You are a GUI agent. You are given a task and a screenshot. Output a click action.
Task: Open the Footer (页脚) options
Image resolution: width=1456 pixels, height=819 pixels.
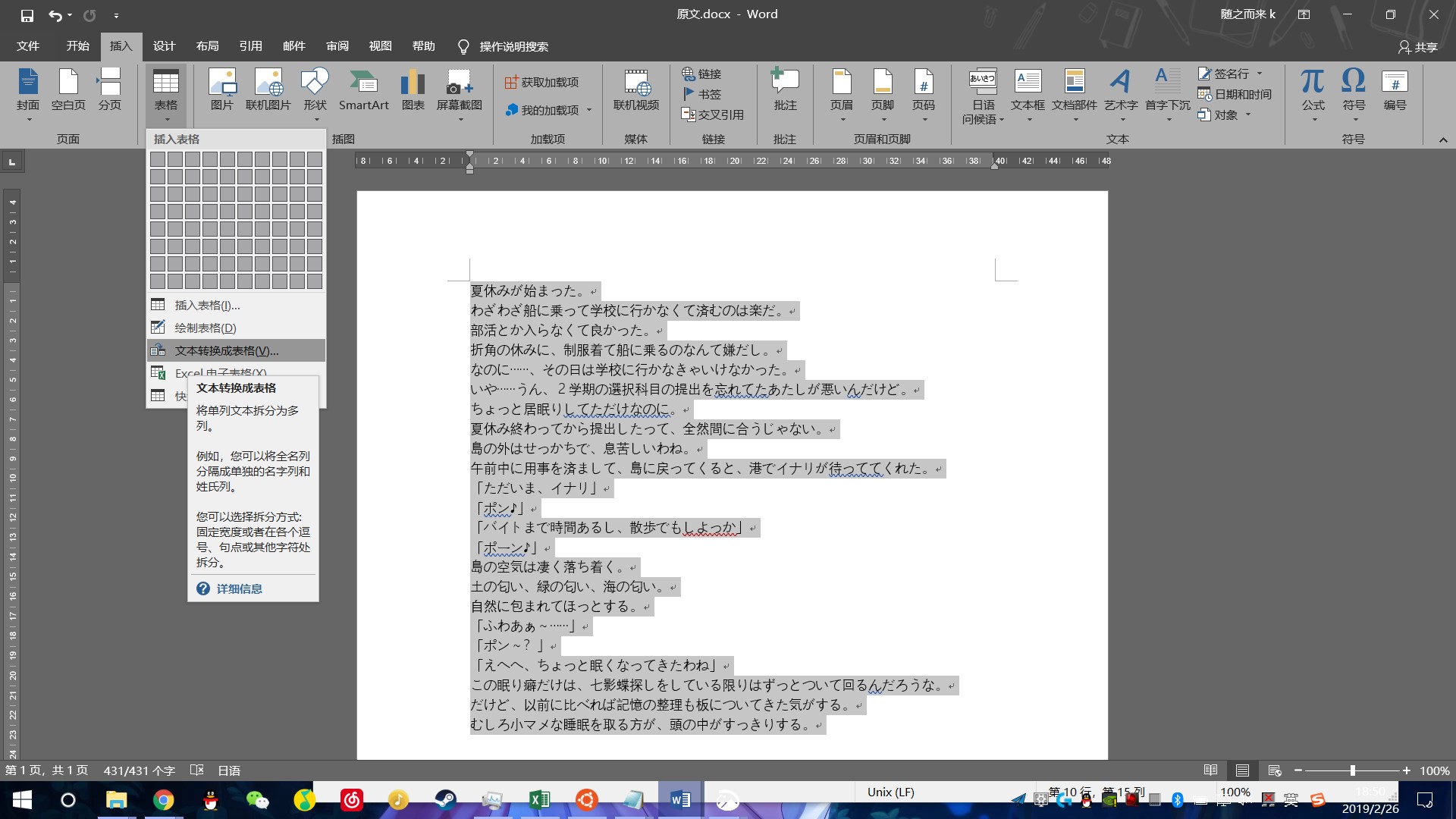[882, 95]
